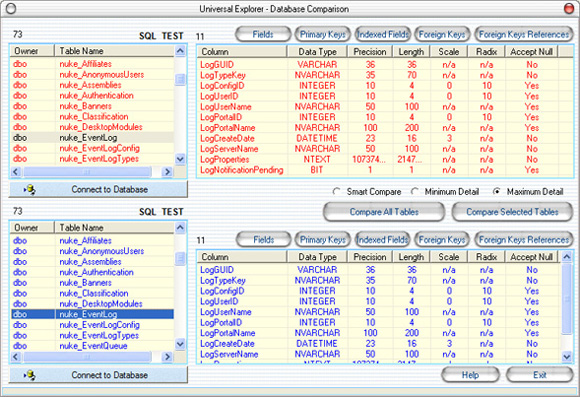
Task: Open lower Foreign Keys References tab
Action: 524,240
